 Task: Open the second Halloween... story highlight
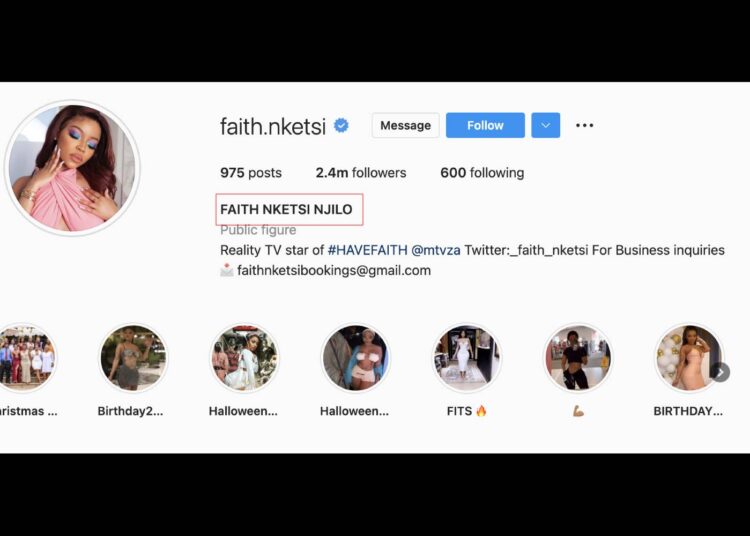[x=355, y=358]
